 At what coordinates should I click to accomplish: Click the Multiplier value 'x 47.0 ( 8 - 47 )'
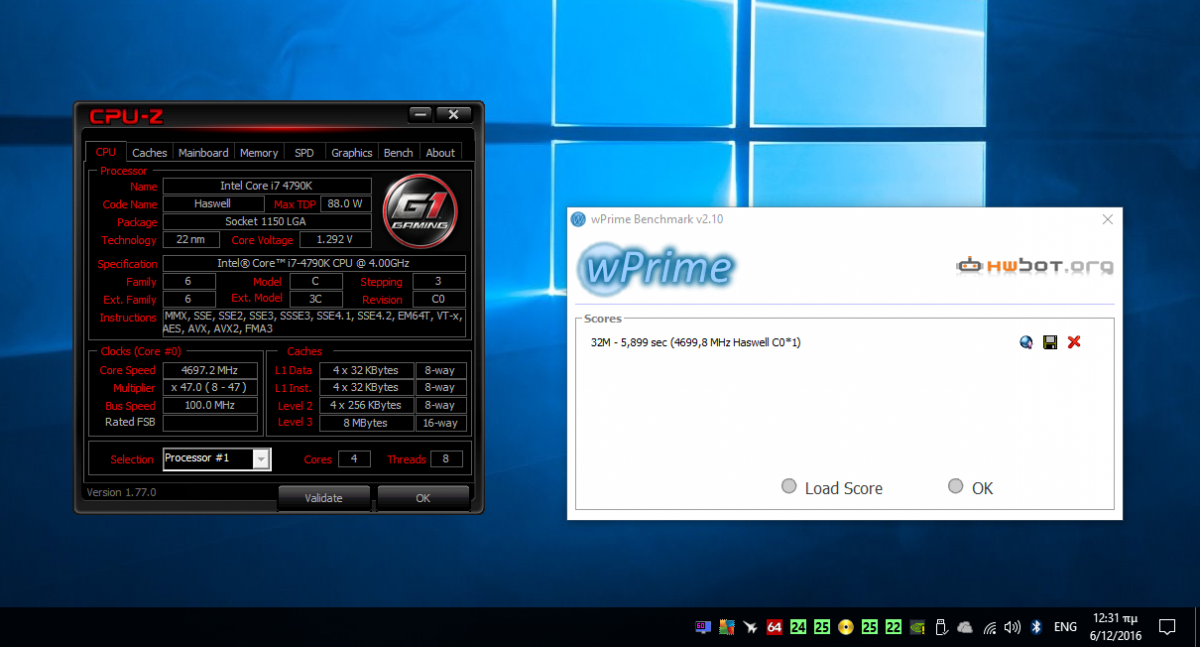209,387
